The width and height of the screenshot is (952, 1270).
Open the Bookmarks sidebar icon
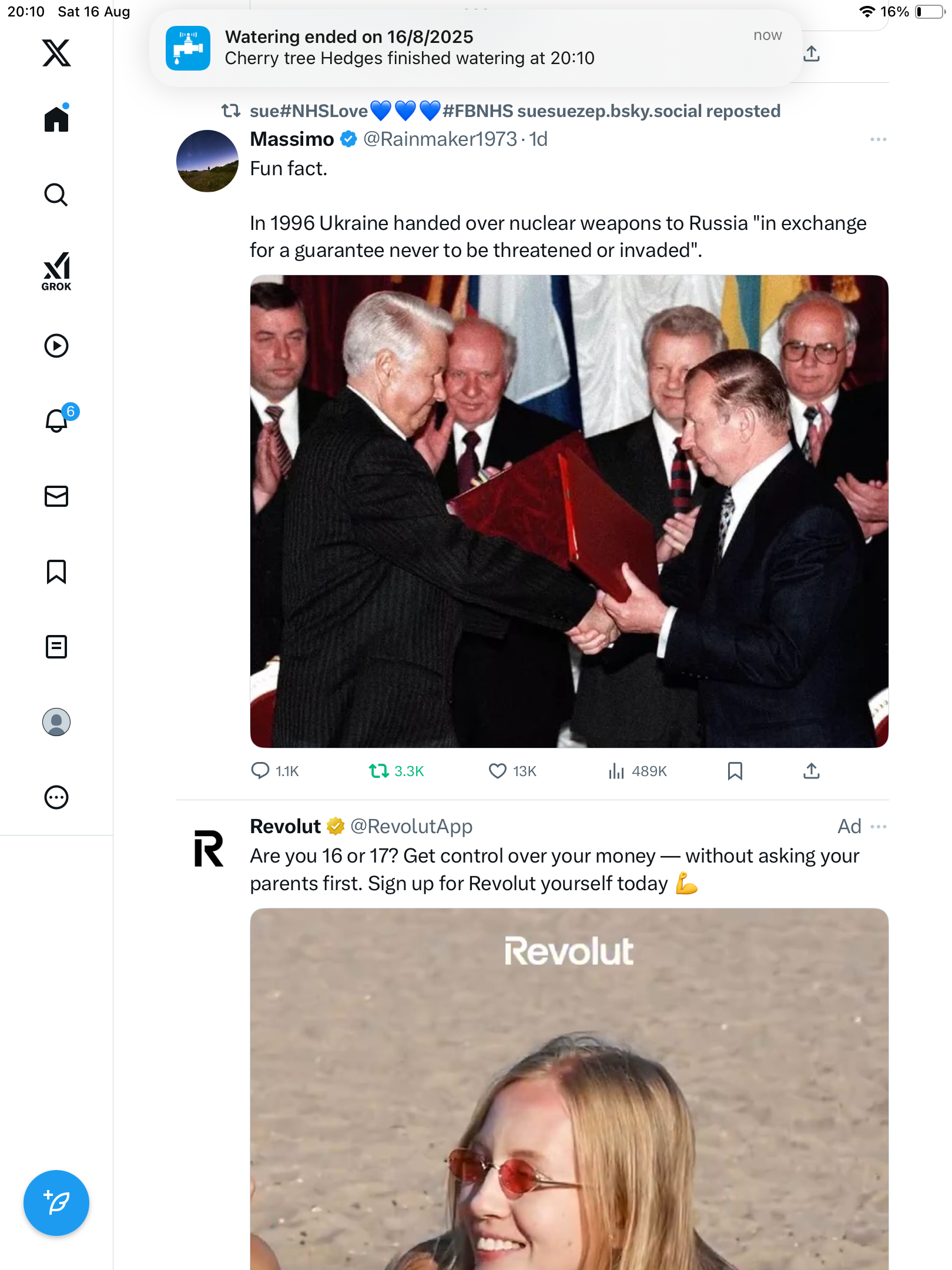click(56, 571)
